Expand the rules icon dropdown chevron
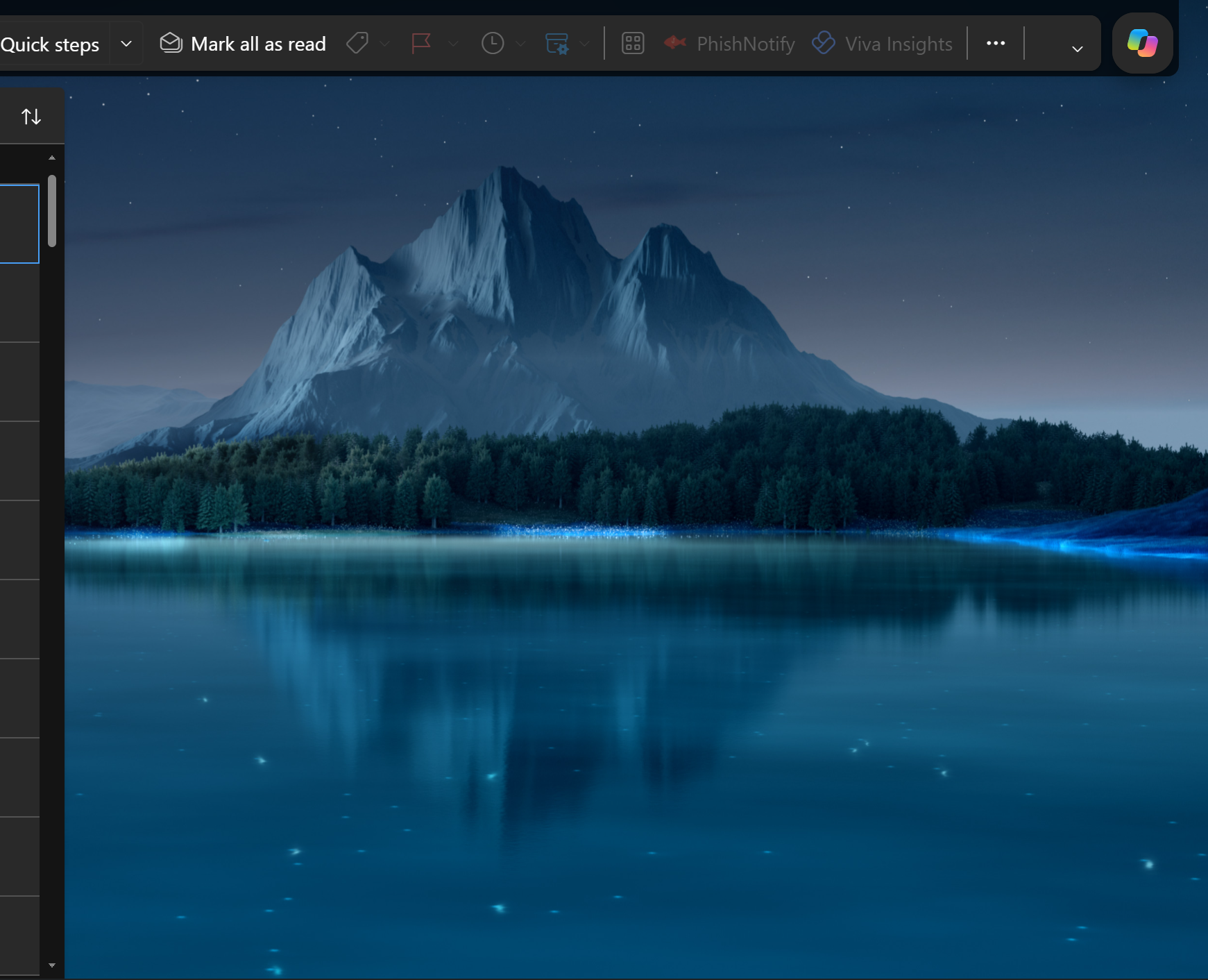The height and width of the screenshot is (980, 1208). pos(585,44)
